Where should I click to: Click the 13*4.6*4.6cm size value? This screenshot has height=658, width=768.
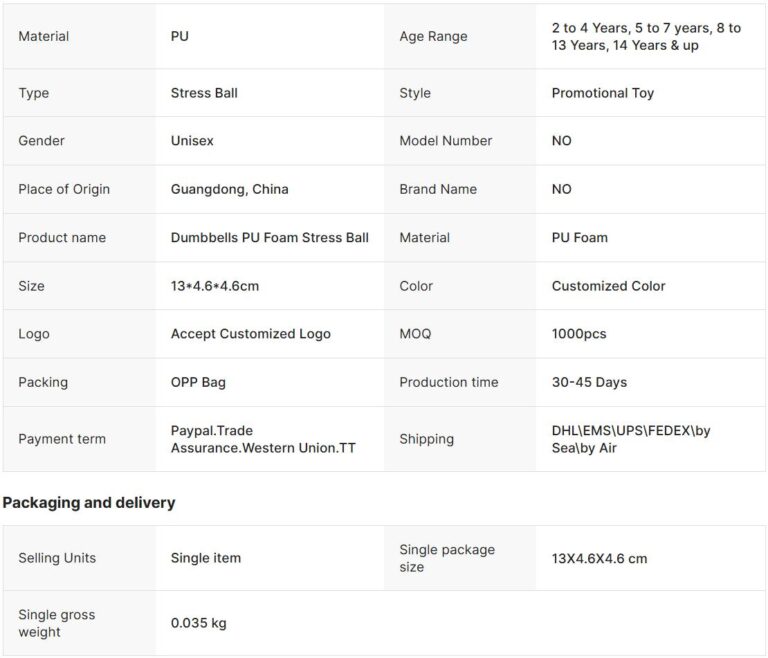click(215, 286)
